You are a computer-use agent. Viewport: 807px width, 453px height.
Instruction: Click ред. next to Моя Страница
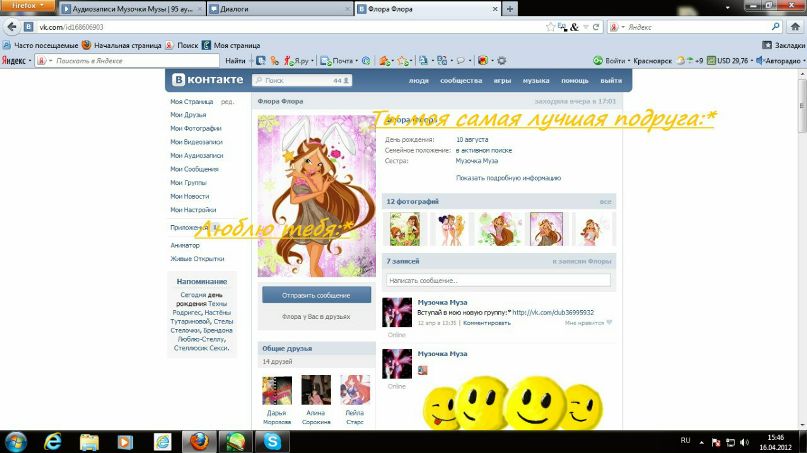227,102
